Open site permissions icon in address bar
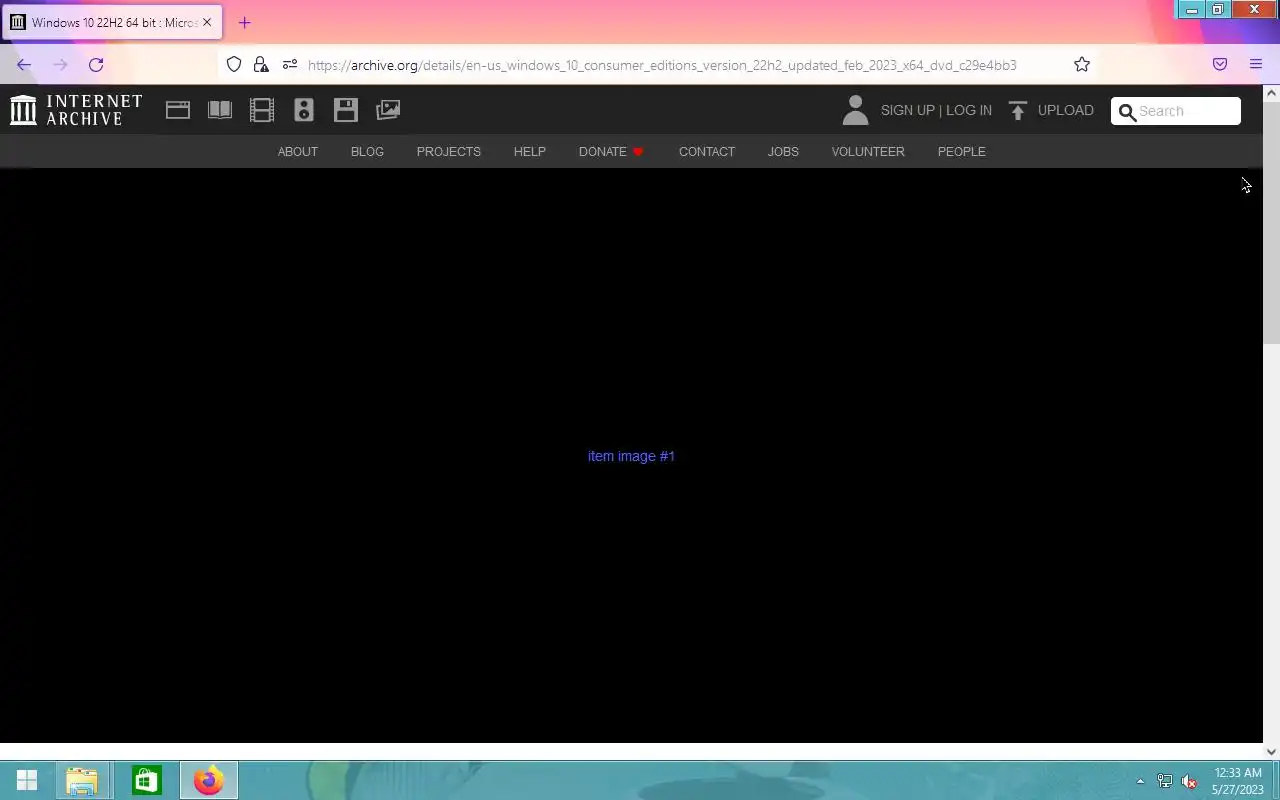 click(290, 64)
